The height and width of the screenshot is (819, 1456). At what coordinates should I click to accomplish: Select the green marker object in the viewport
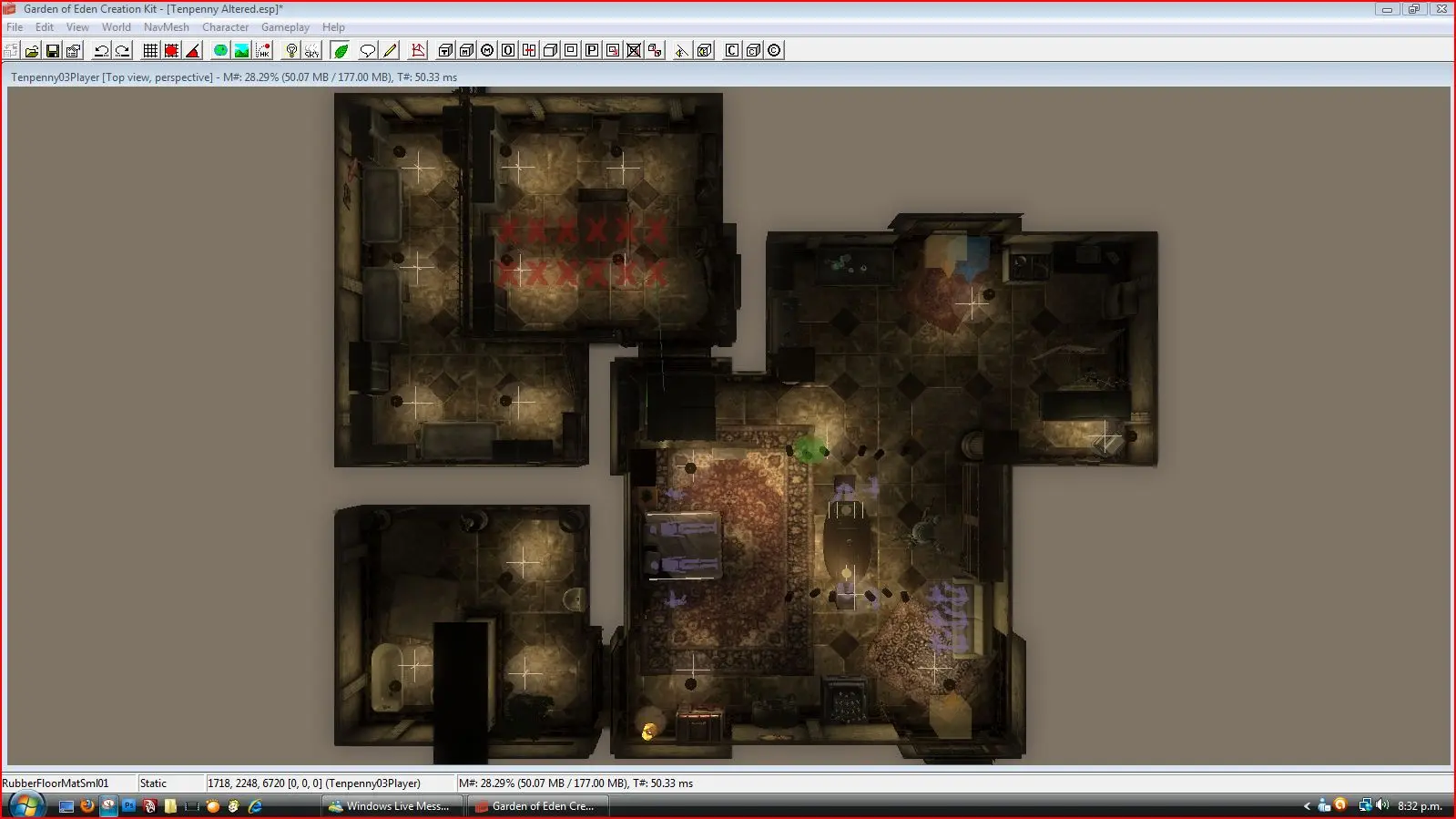coord(809,449)
